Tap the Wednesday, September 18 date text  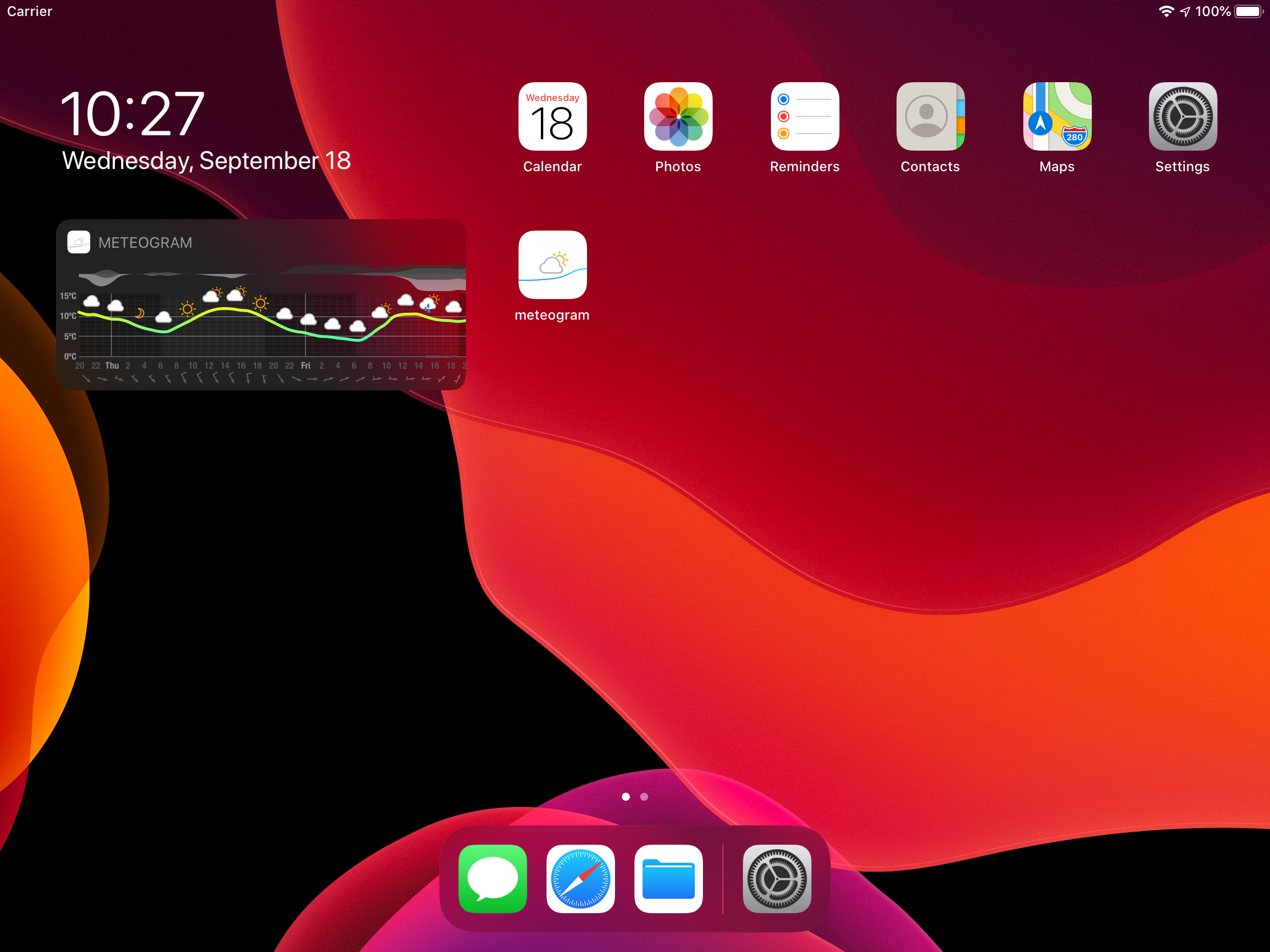[206, 161]
